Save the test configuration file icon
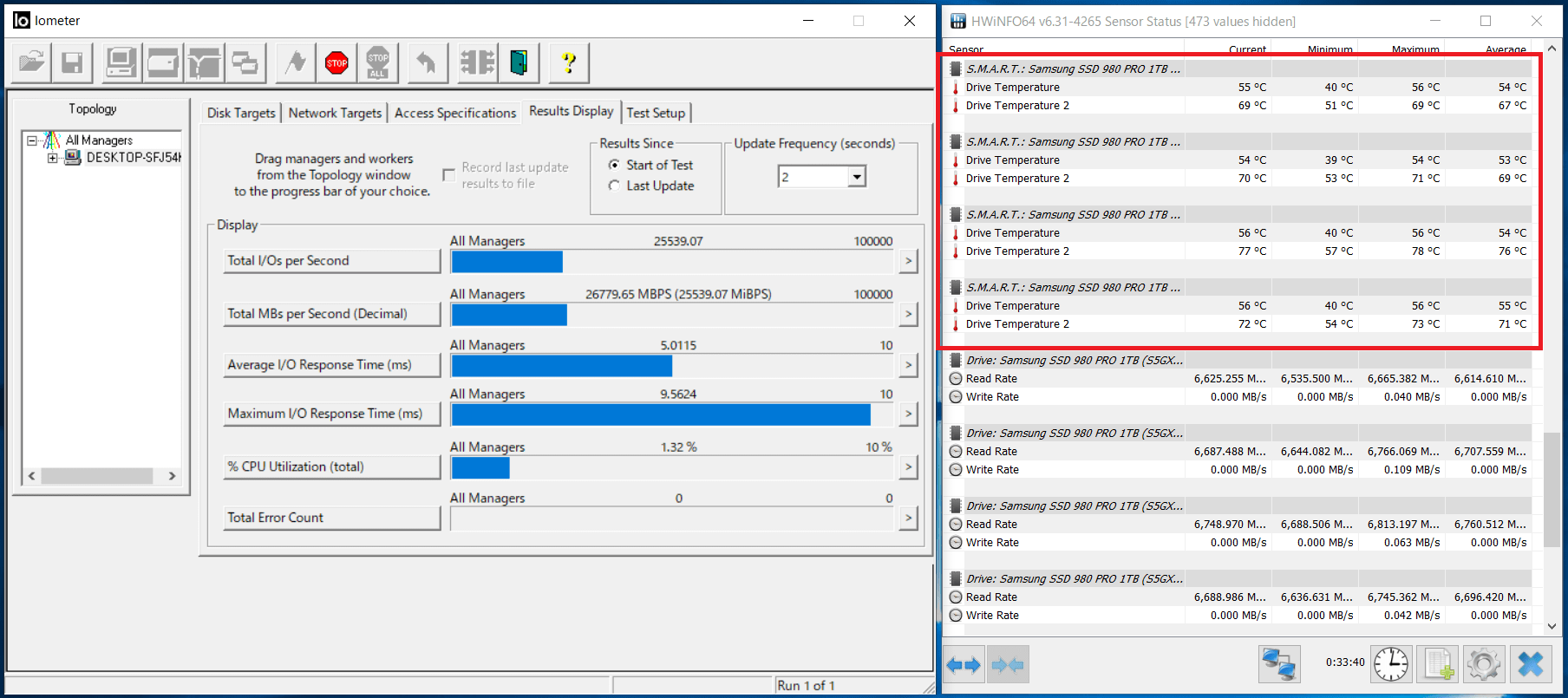This screenshot has width=1568, height=698. coord(72,62)
